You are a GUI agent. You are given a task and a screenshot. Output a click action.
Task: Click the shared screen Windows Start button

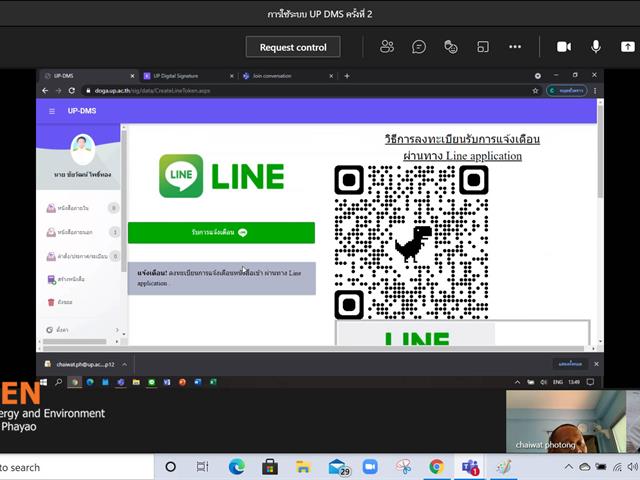tap(44, 382)
